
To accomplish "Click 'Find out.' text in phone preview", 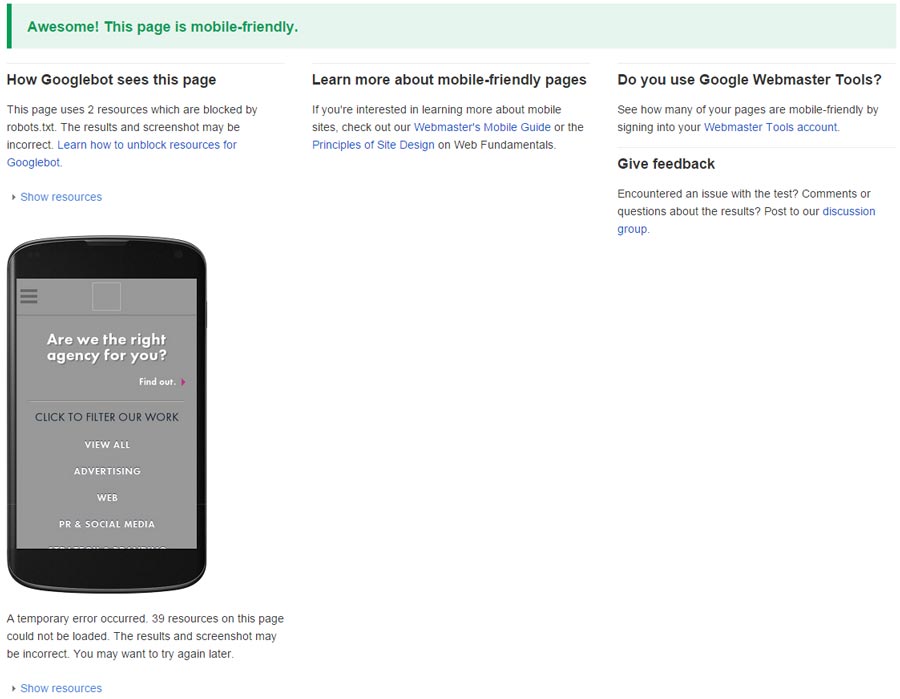I will point(157,382).
